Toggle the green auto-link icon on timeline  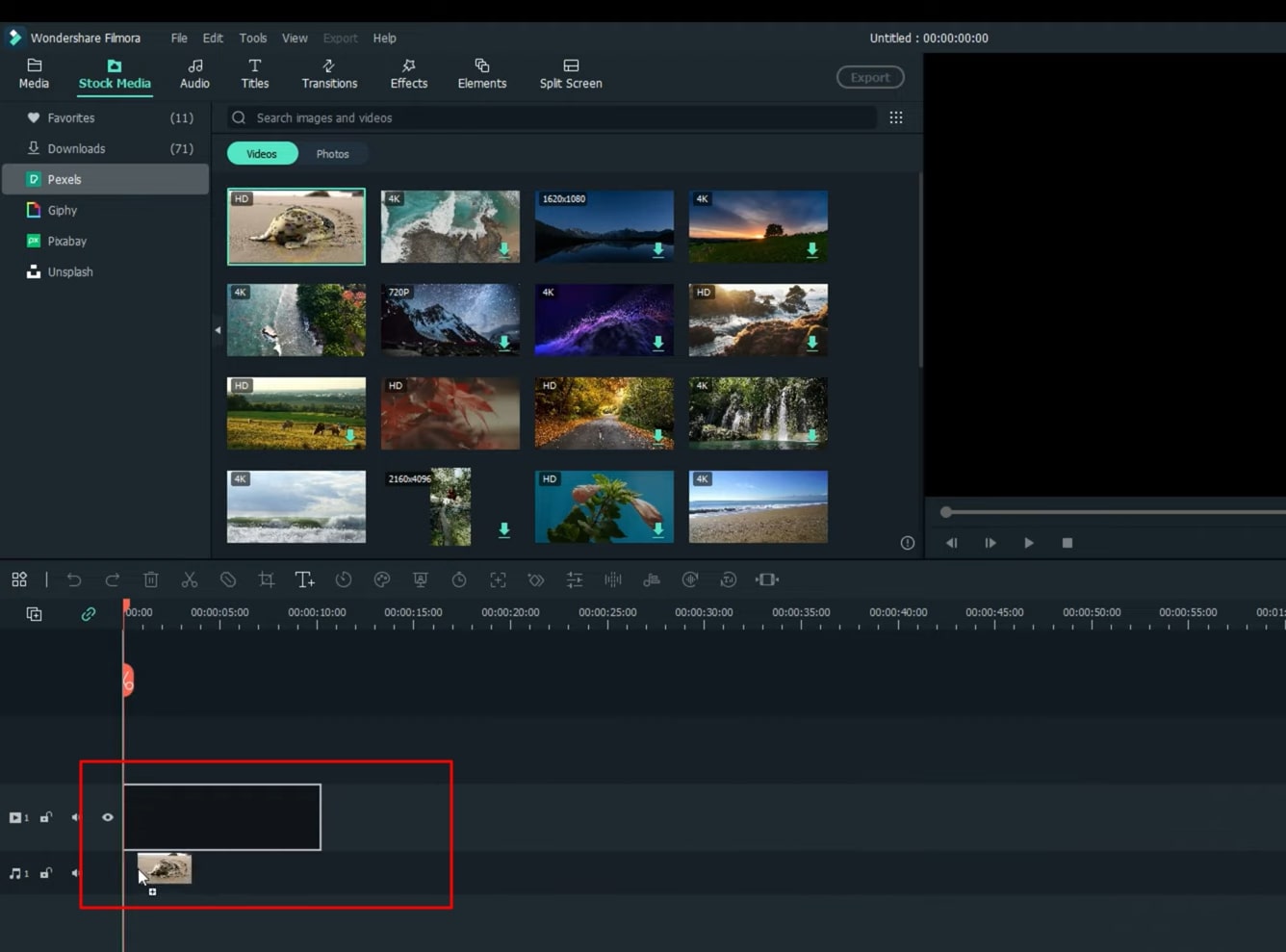point(88,614)
